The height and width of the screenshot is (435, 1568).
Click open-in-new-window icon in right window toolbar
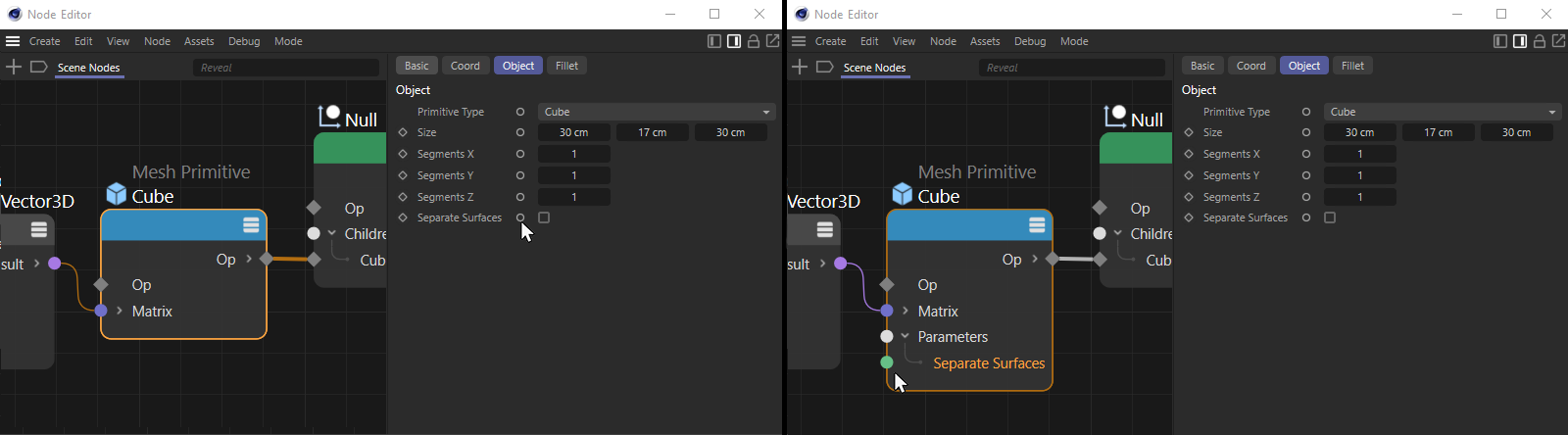[x=1559, y=41]
